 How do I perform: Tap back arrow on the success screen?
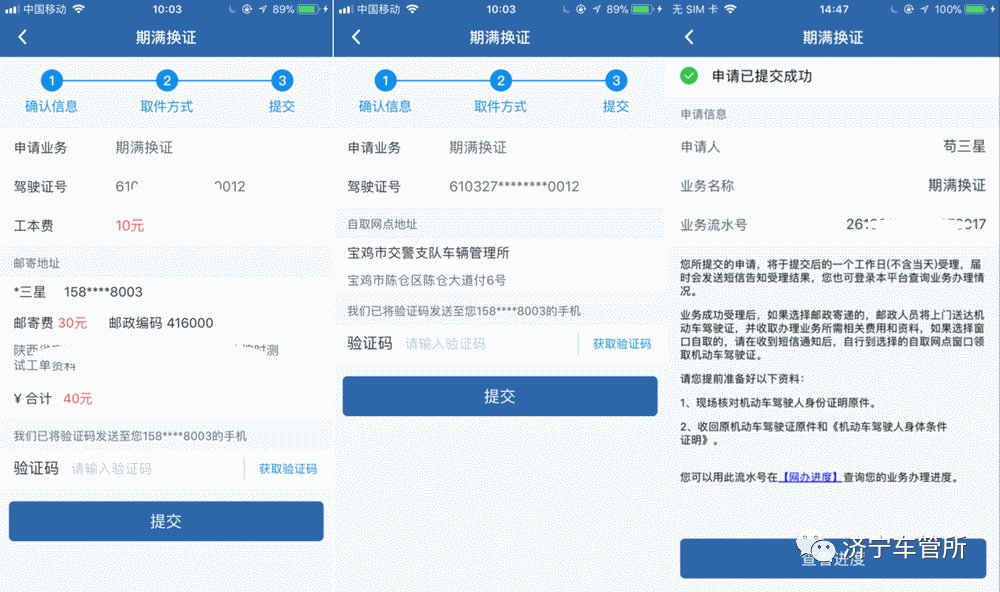[689, 37]
